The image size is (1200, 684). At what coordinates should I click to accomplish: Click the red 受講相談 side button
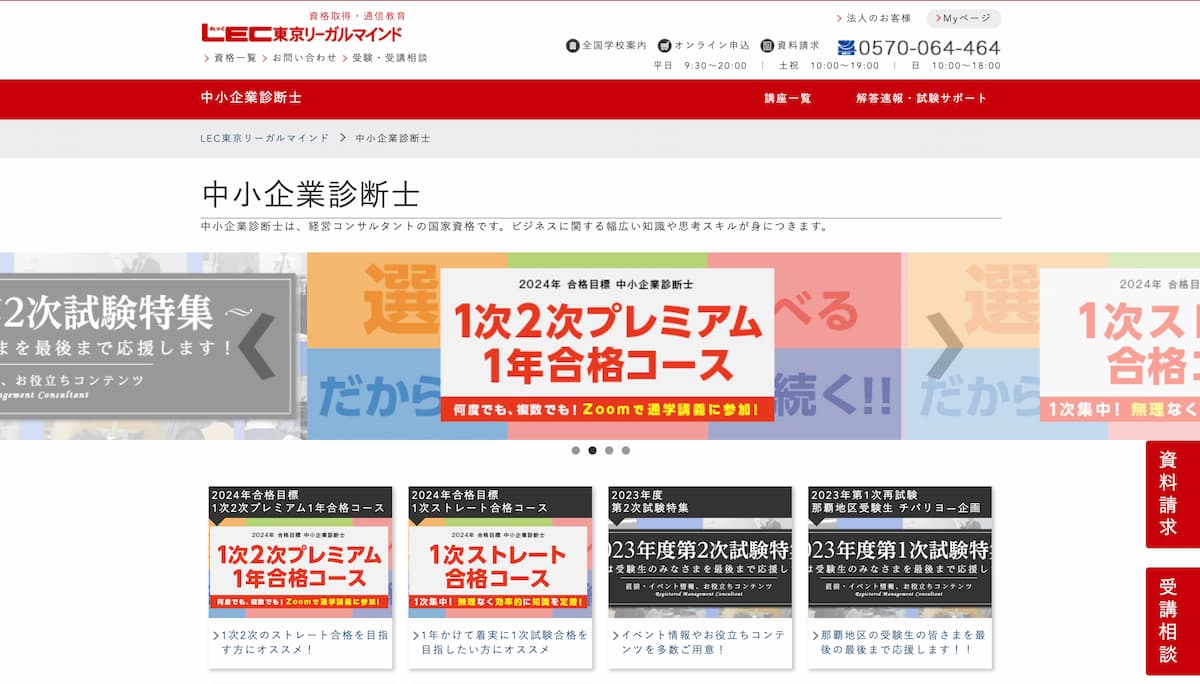click(1173, 621)
